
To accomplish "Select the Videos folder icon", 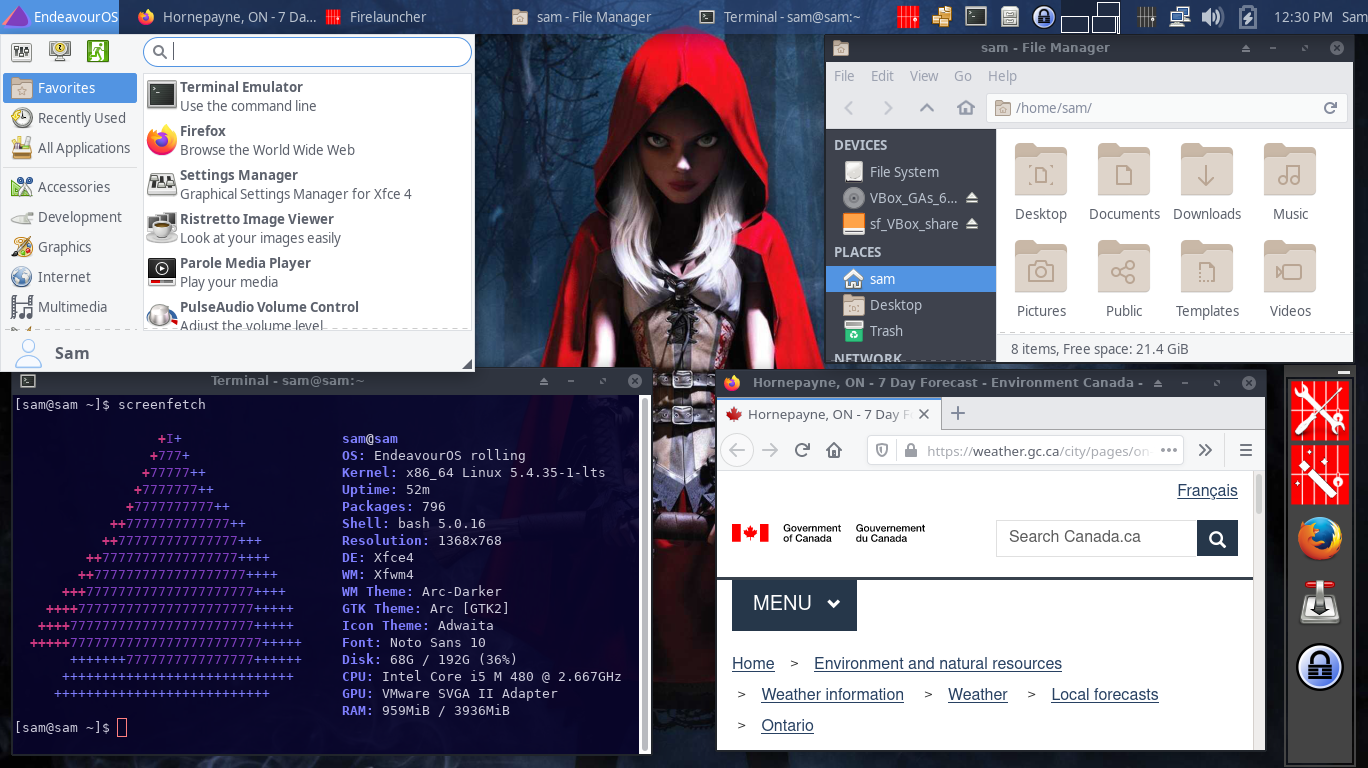I will pyautogui.click(x=1290, y=265).
